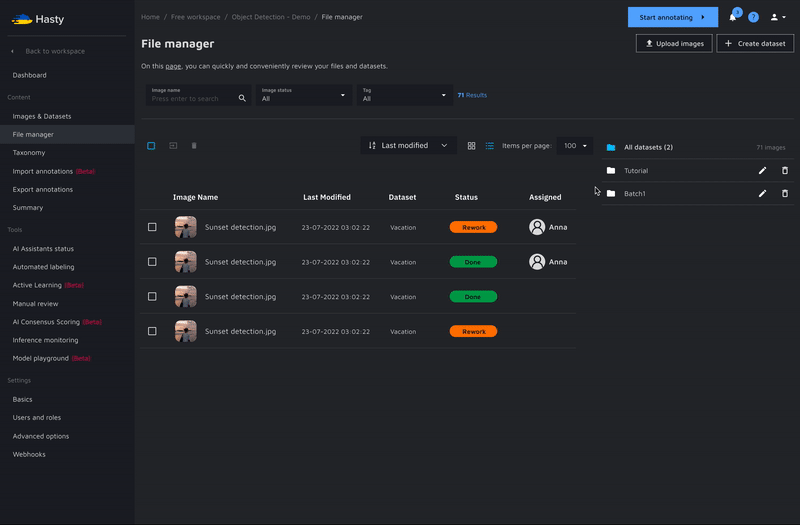Open Import annotations (Beta)
800x525 pixels.
[54, 171]
